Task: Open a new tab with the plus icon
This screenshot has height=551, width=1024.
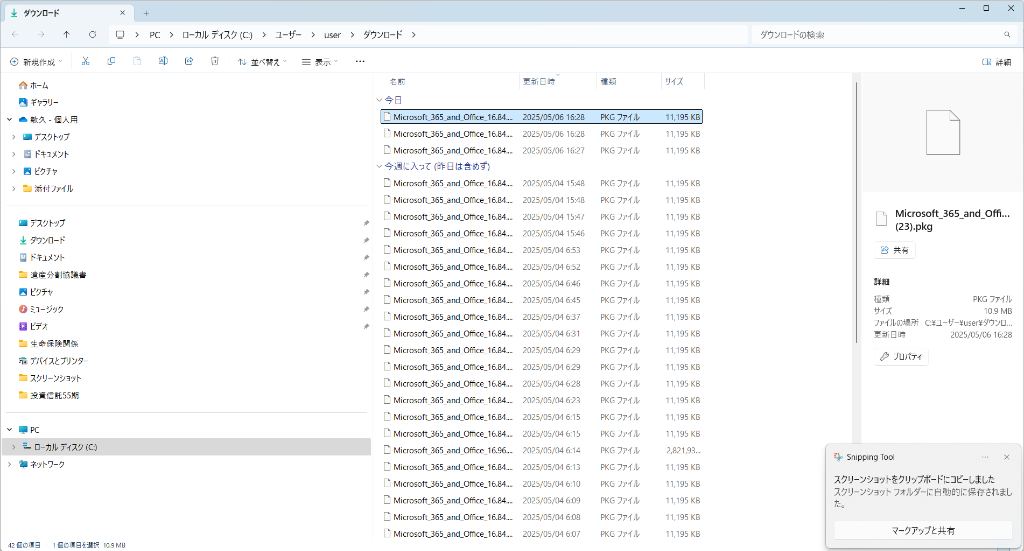Action: tap(146, 13)
